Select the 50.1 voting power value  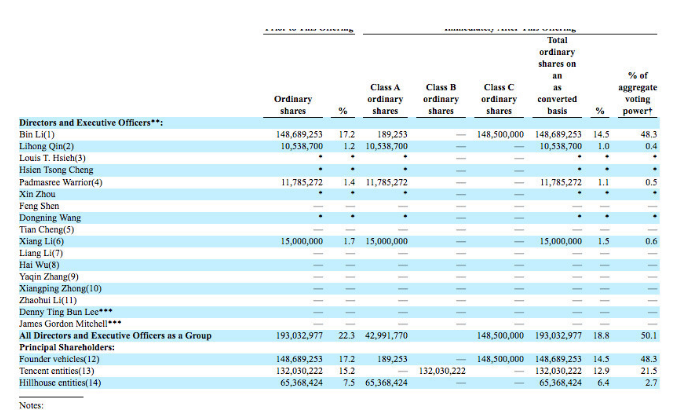point(647,337)
